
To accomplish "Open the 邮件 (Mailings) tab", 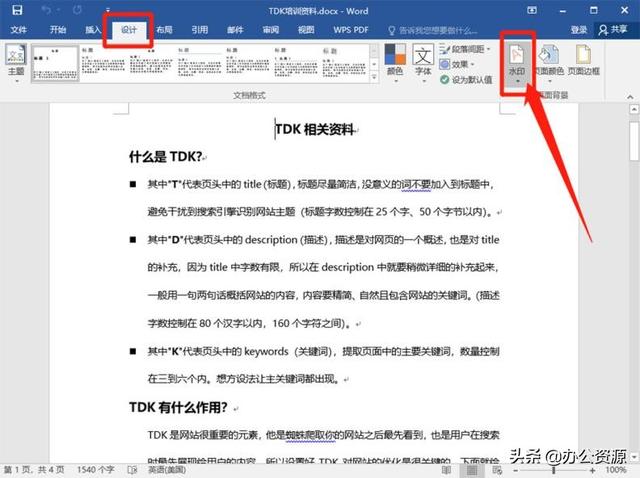I will coord(235,30).
